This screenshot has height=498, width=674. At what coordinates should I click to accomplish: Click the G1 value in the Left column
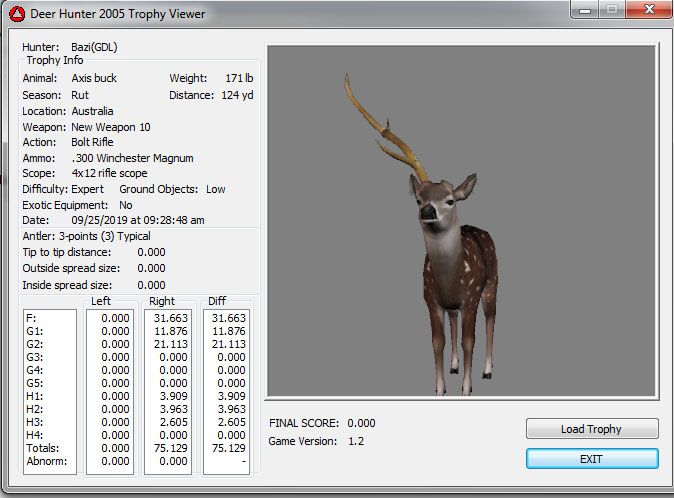[115, 331]
